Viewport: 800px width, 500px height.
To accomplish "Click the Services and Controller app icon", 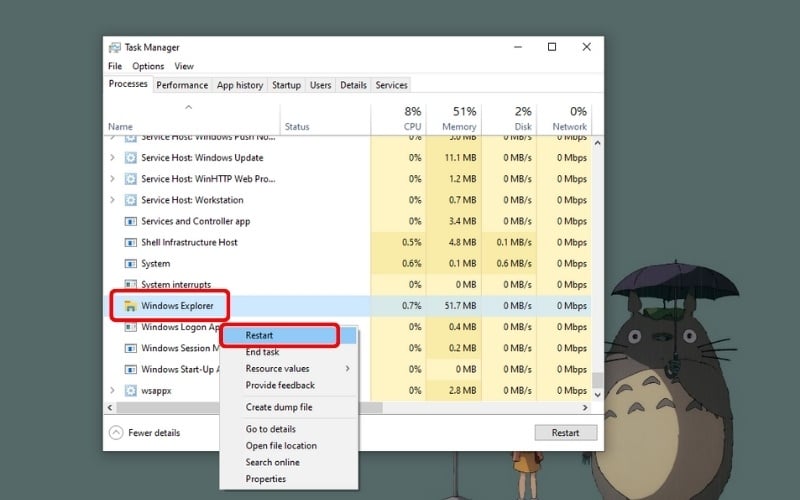I will pyautogui.click(x=131, y=221).
